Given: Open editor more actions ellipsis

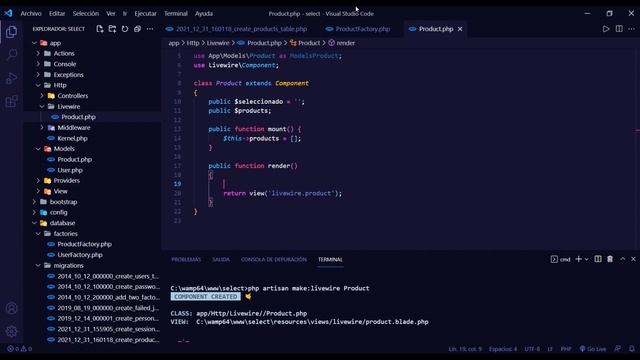Looking at the screenshot, I should pos(631,29).
